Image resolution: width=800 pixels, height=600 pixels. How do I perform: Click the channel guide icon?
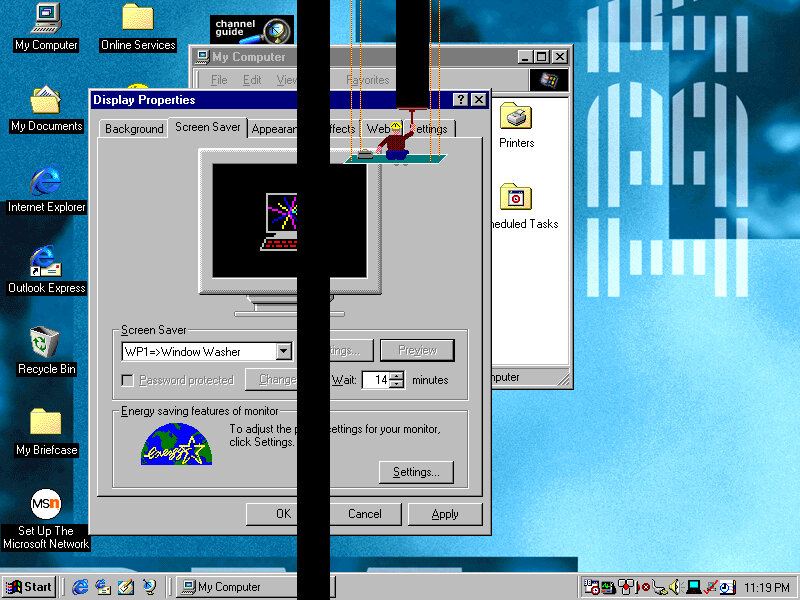tap(252, 30)
